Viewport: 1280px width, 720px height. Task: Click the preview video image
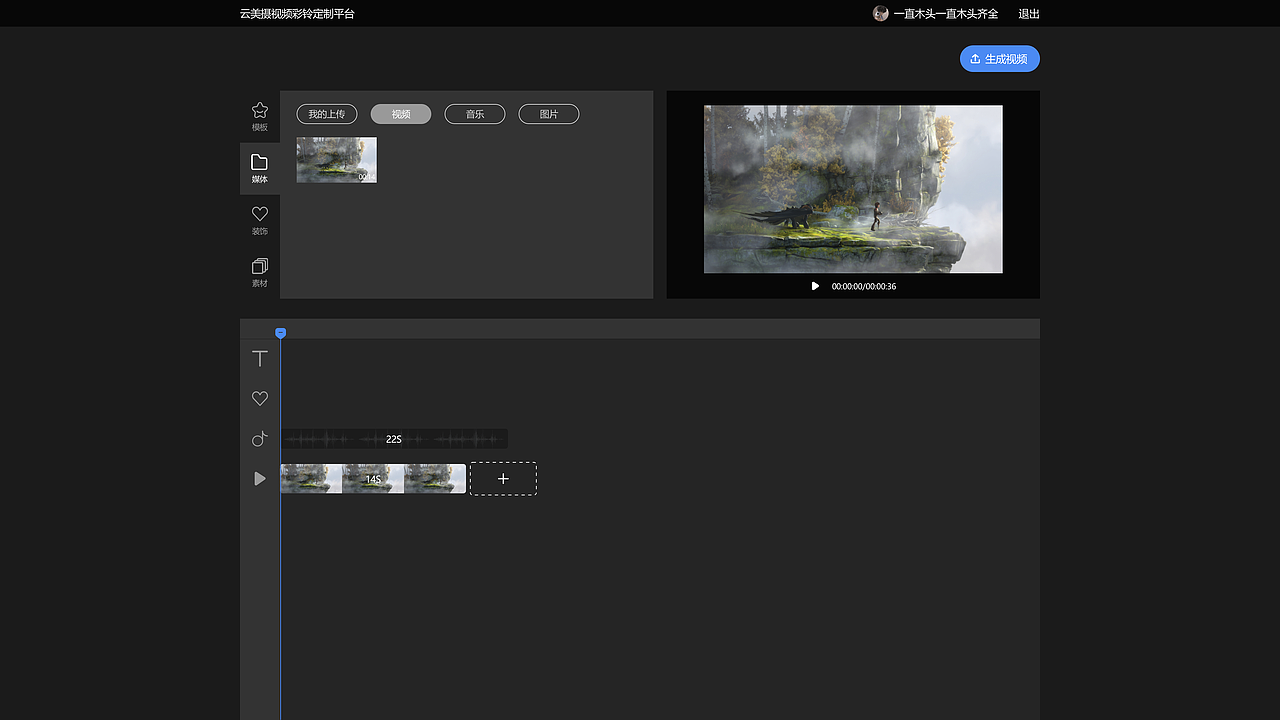pyautogui.click(x=853, y=189)
